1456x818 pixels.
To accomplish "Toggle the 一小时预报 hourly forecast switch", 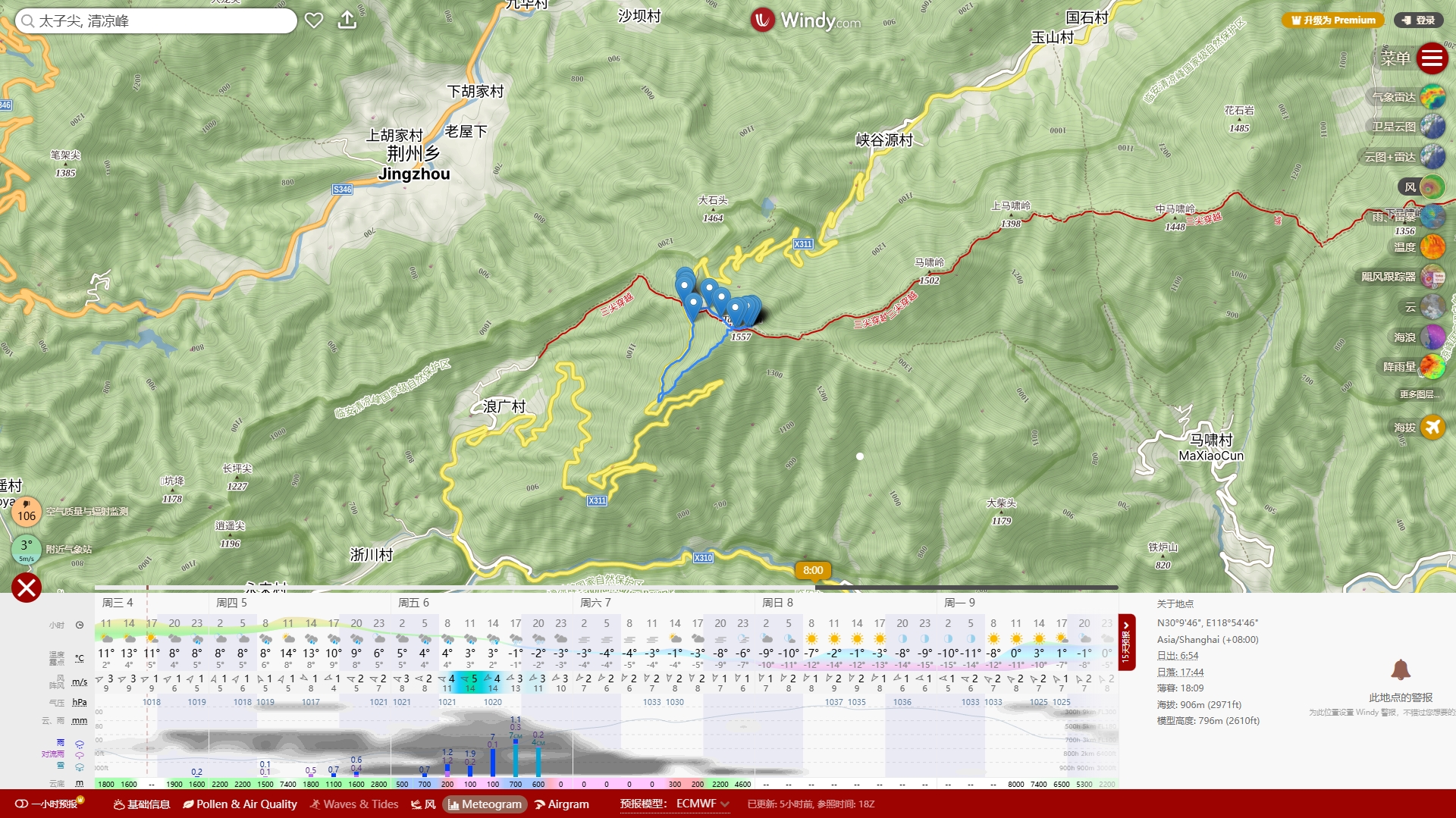I will click(x=22, y=804).
